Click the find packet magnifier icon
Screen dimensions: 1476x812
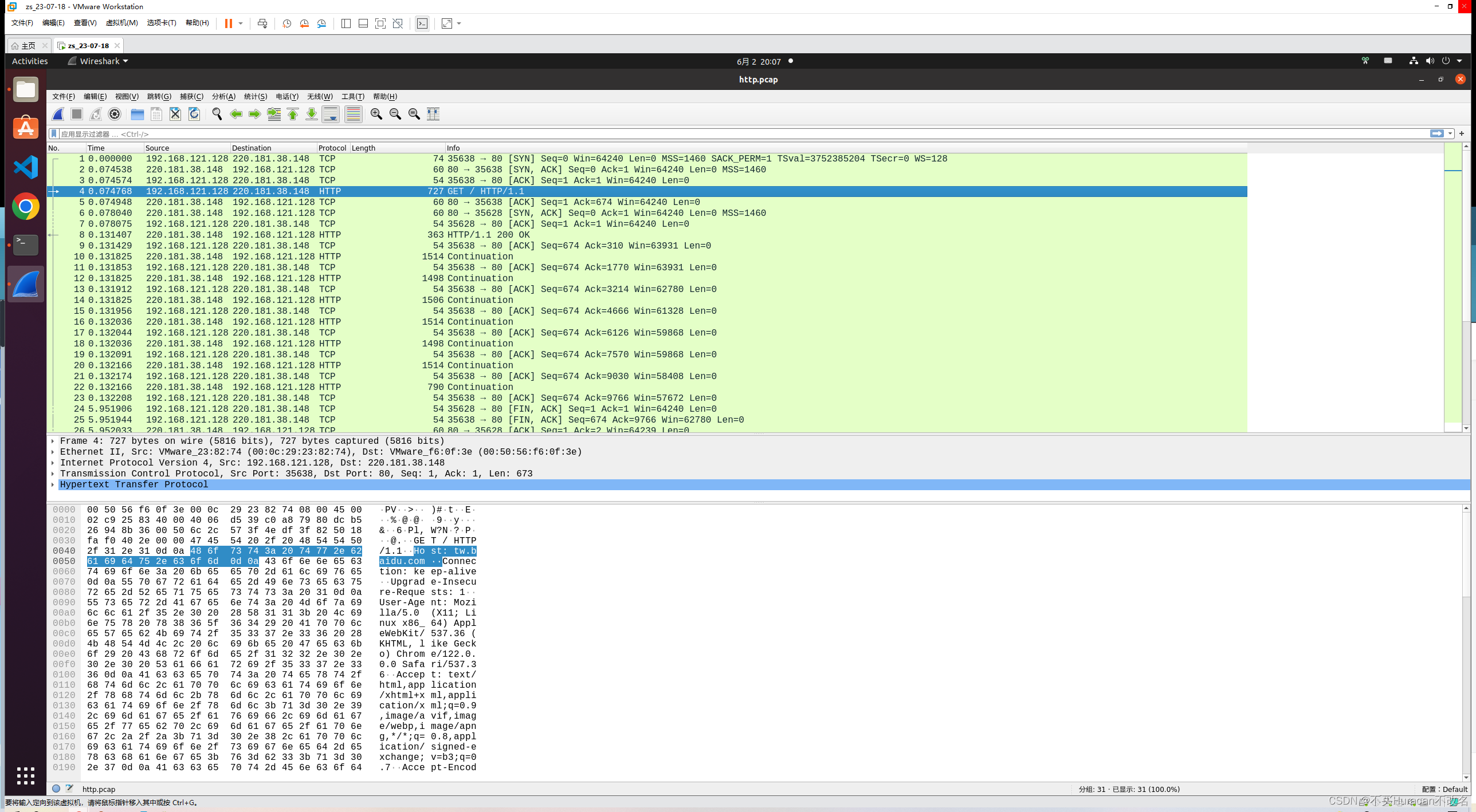click(217, 114)
